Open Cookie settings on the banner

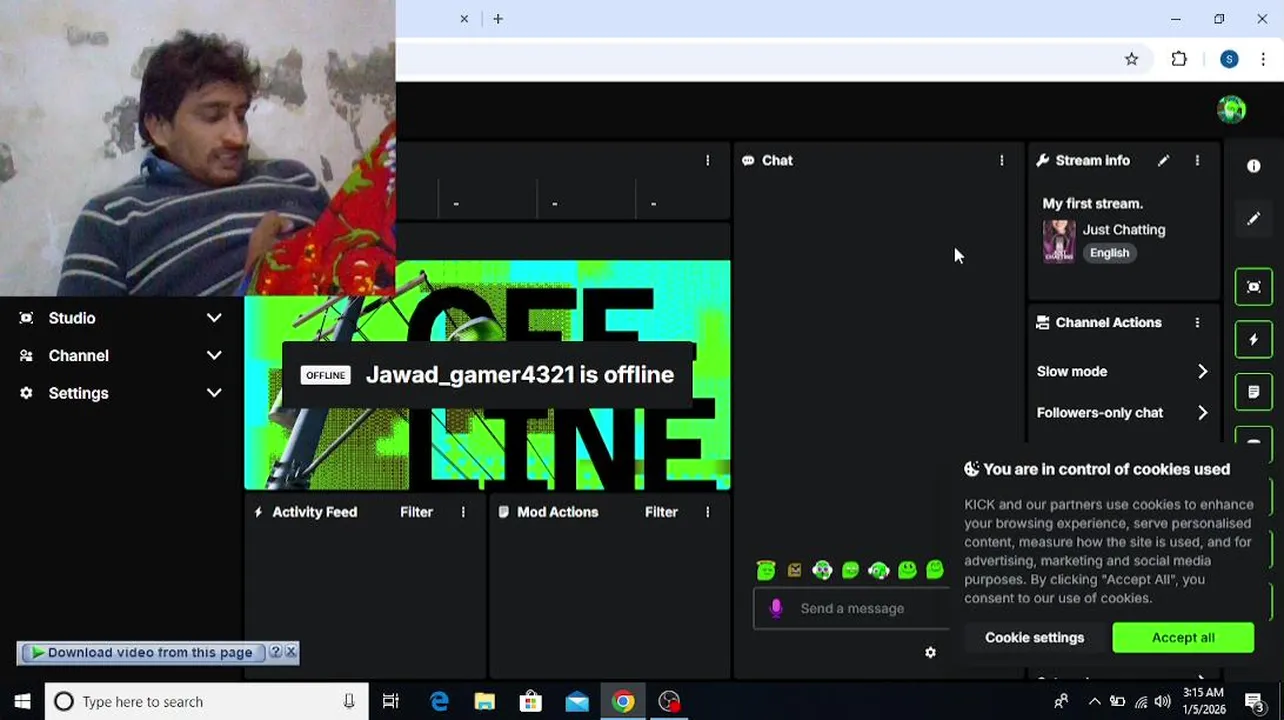pos(1034,637)
